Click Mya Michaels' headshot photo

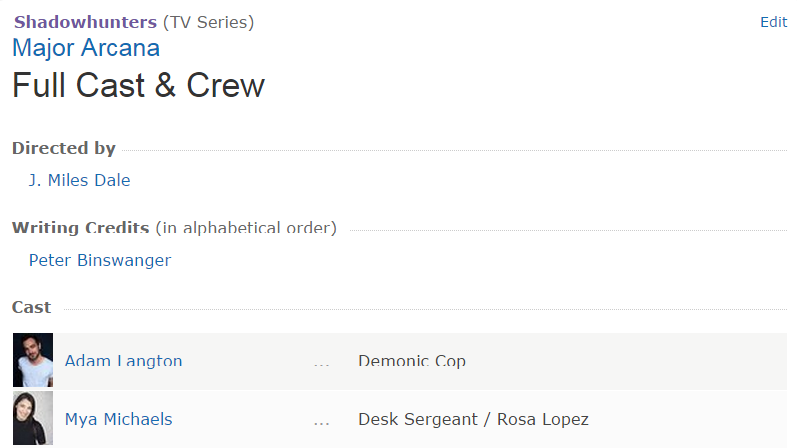(33, 419)
